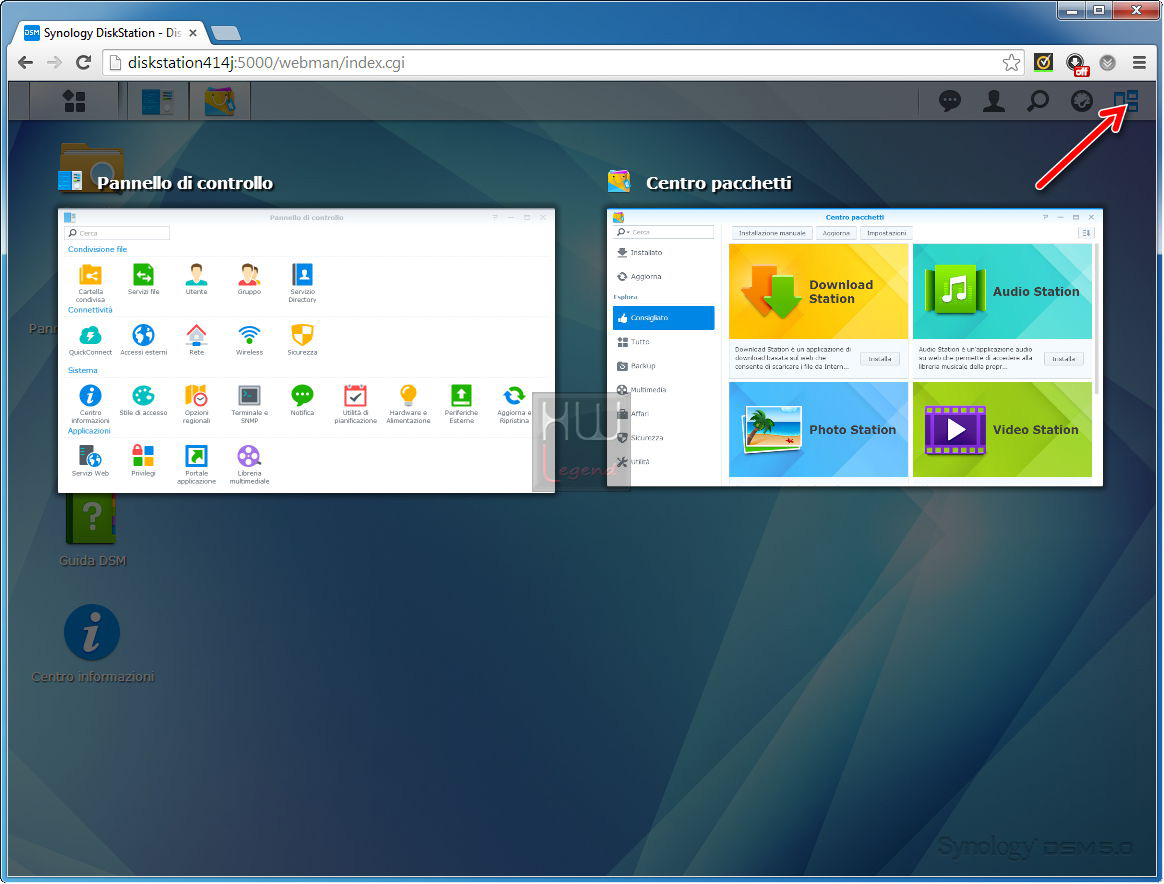The height and width of the screenshot is (884, 1164).
Task: Open the Servizio Directory icon
Action: coord(302,282)
